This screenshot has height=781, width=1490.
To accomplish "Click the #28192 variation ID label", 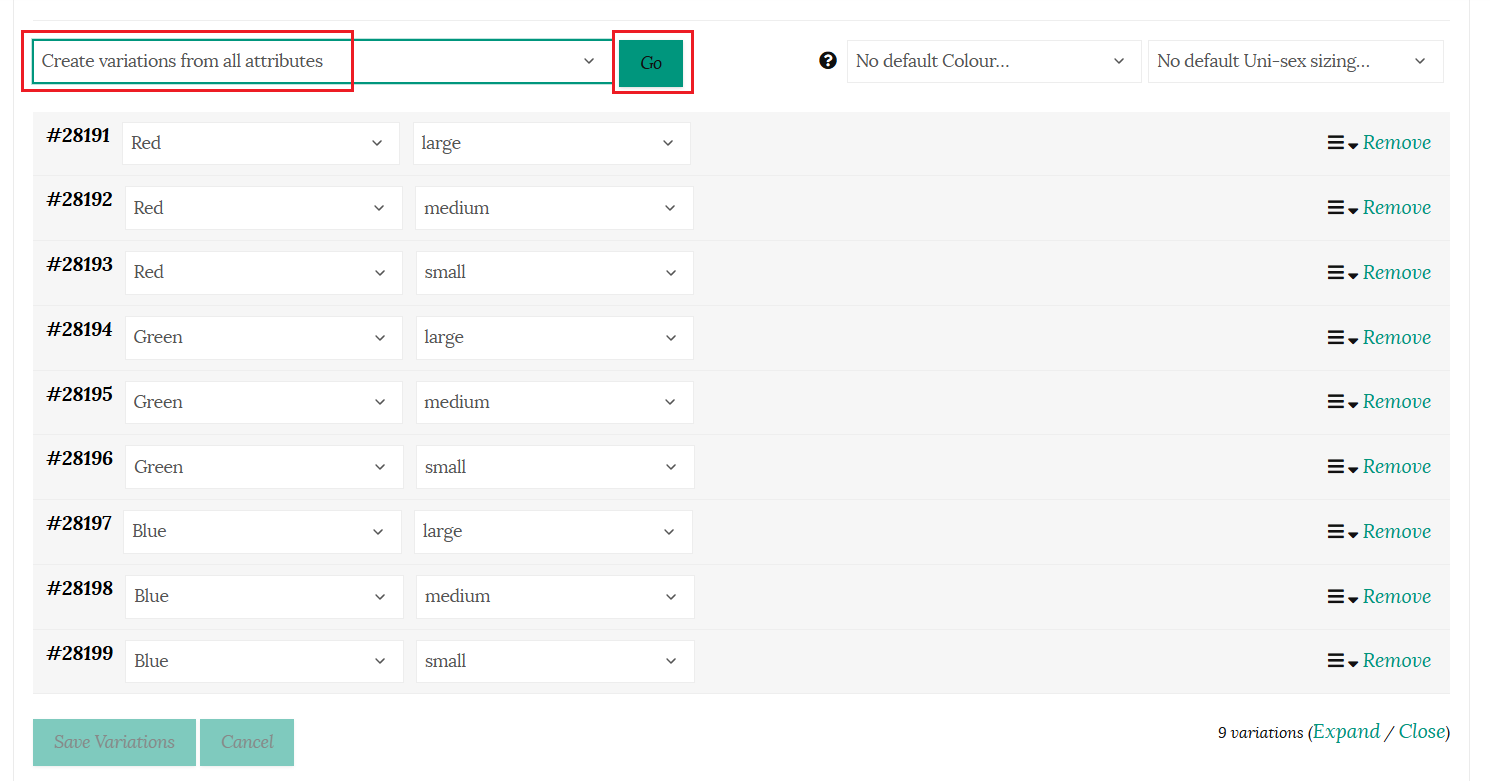I will click(x=80, y=200).
